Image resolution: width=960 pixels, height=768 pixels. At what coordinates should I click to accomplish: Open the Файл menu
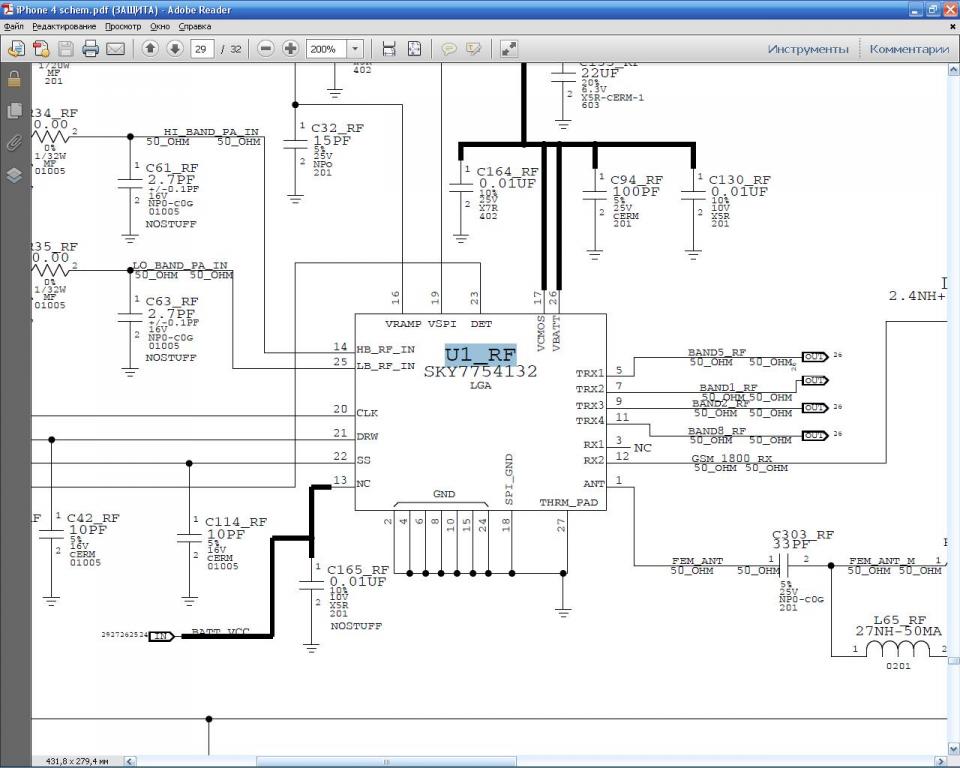pyautogui.click(x=13, y=26)
